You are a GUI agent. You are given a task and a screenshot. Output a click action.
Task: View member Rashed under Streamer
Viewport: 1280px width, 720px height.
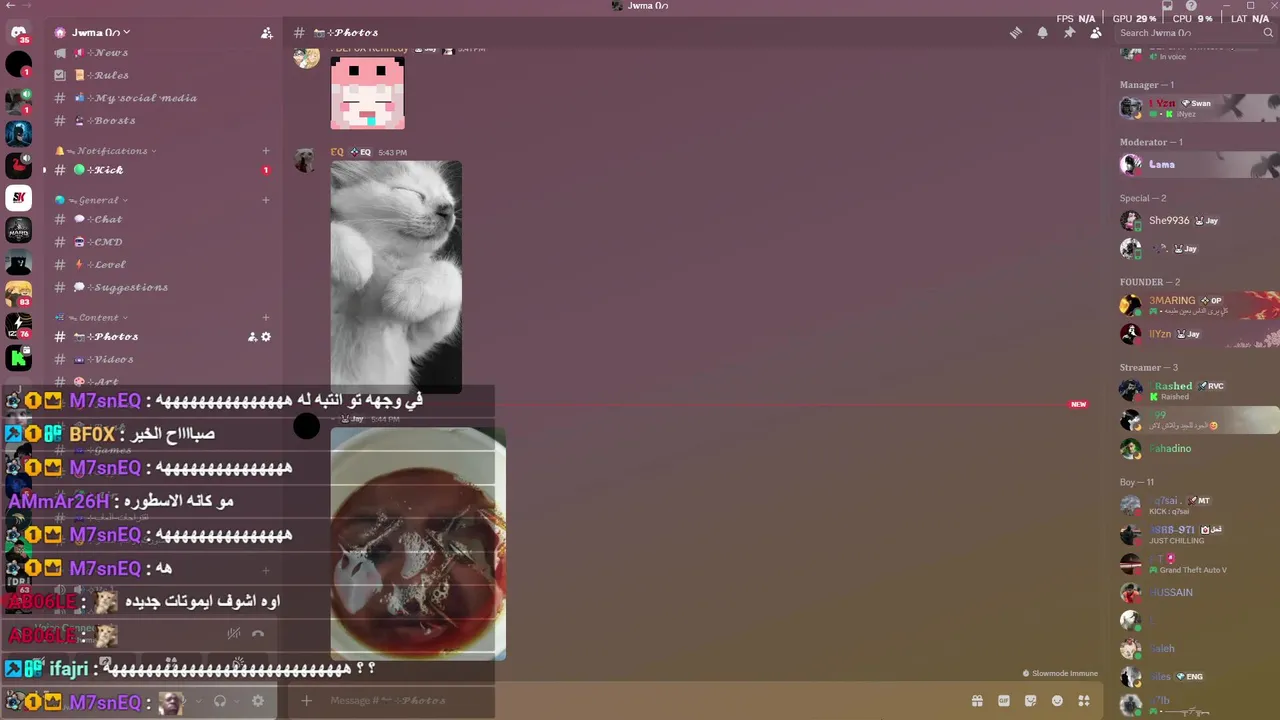(1198, 391)
